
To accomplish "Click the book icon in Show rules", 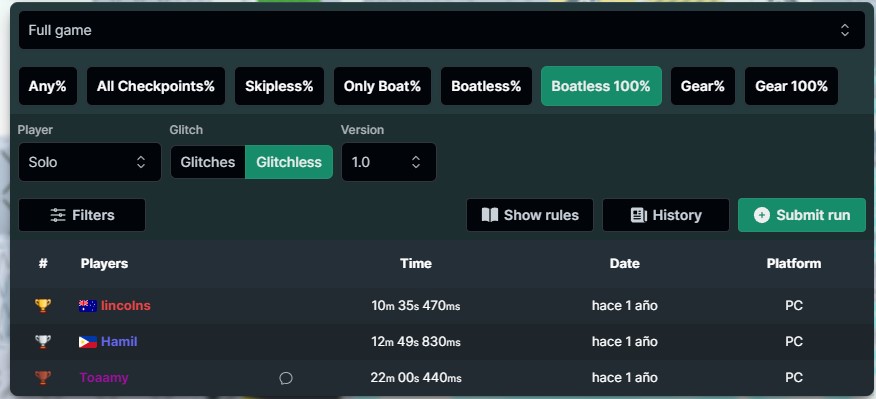I will point(489,215).
